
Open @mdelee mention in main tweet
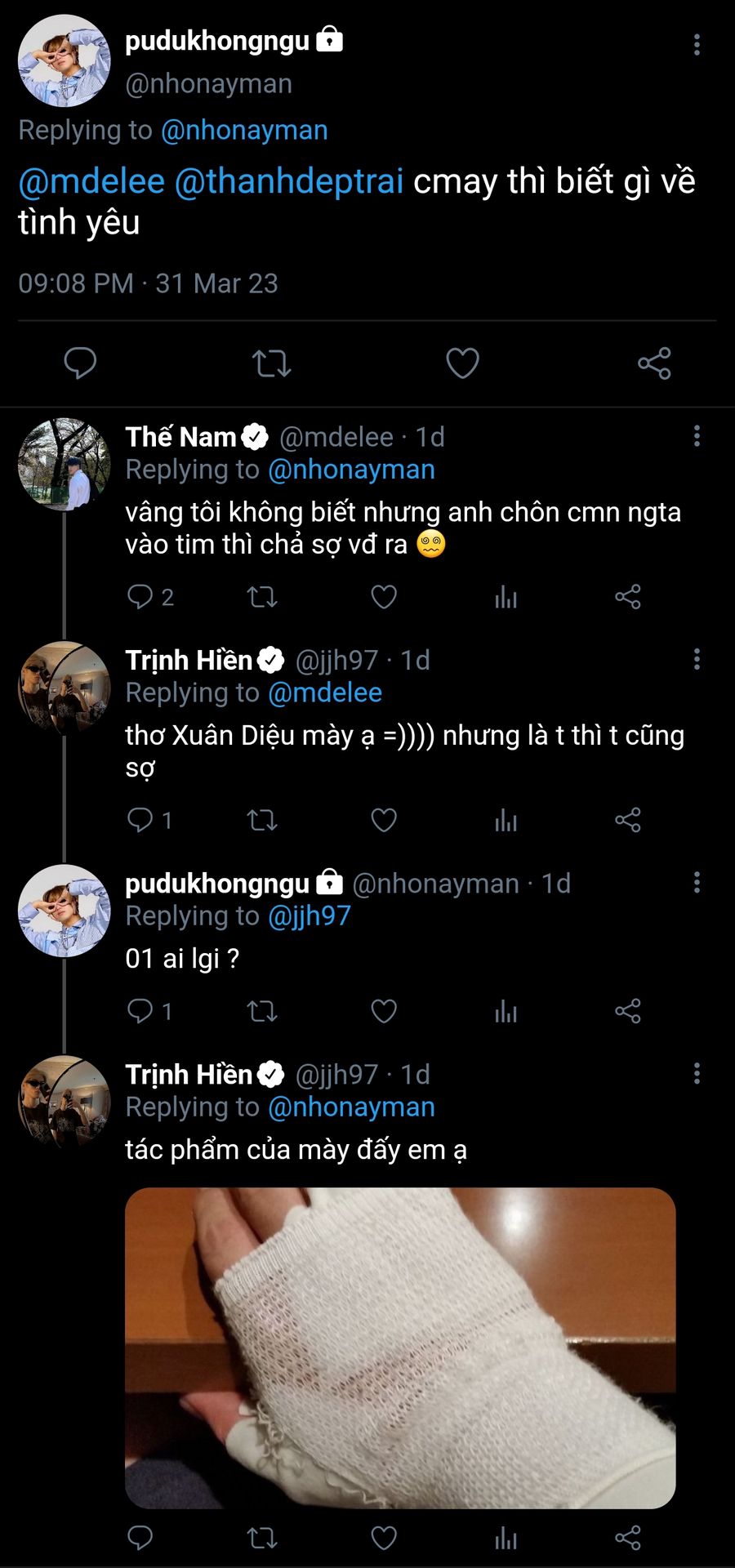[91, 181]
